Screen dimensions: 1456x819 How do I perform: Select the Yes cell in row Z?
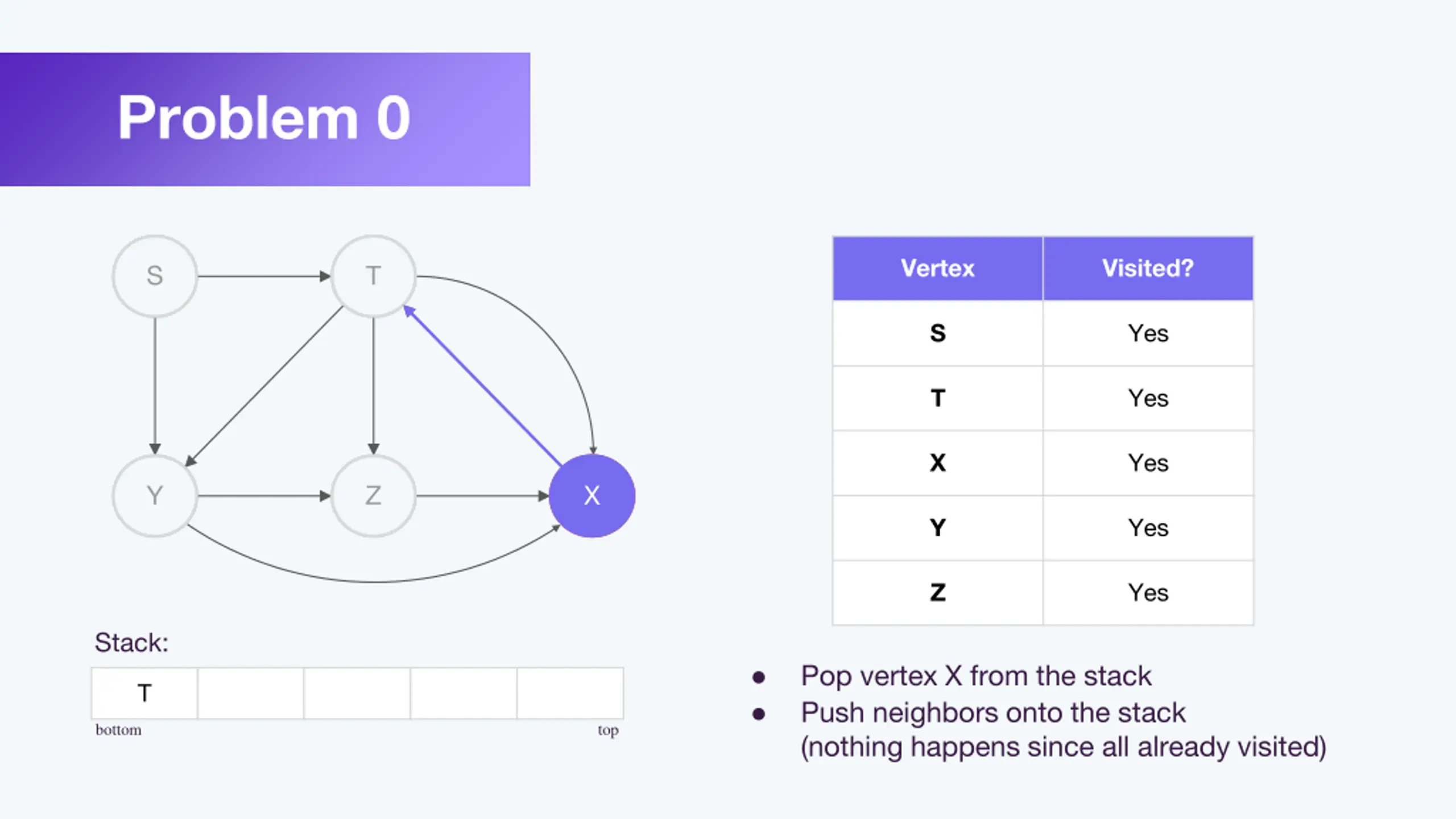click(x=1148, y=593)
